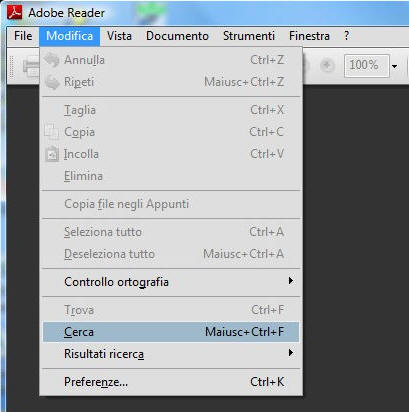Click the Ripeti redo arrow icon

[x=52, y=82]
